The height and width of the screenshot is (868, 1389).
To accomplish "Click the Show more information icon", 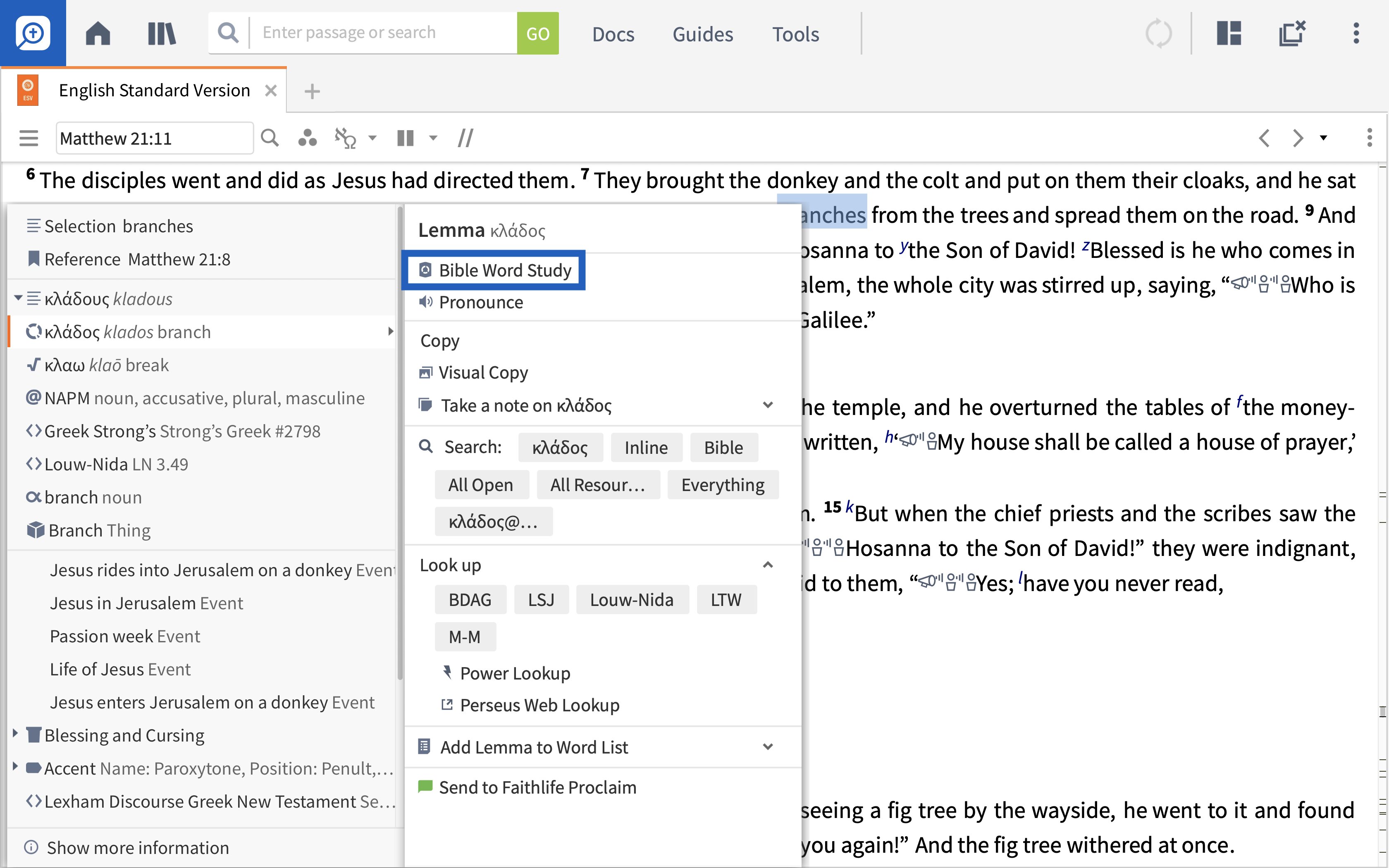I will coord(31,847).
